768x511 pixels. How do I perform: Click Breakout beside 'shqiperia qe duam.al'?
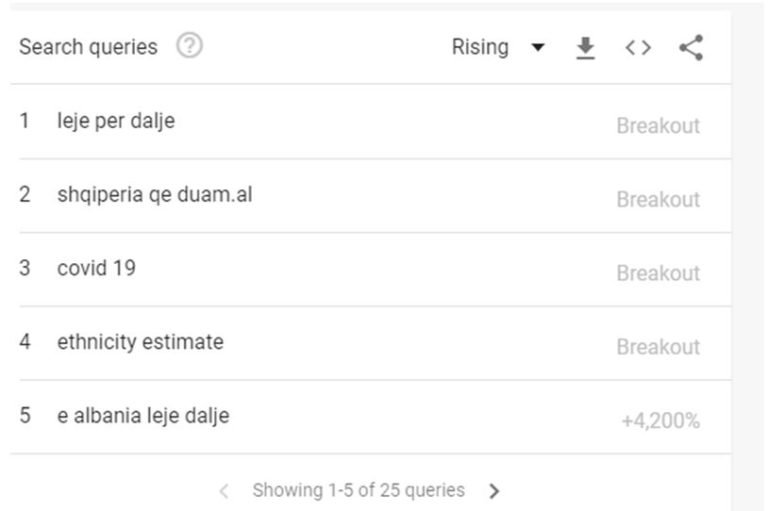[658, 199]
